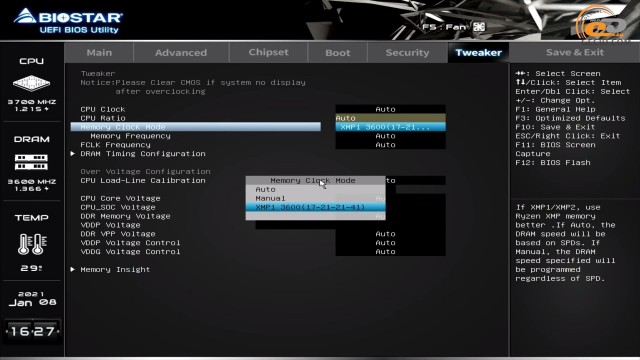Click the Biostar logo
640x360 pixels.
(x=68, y=20)
